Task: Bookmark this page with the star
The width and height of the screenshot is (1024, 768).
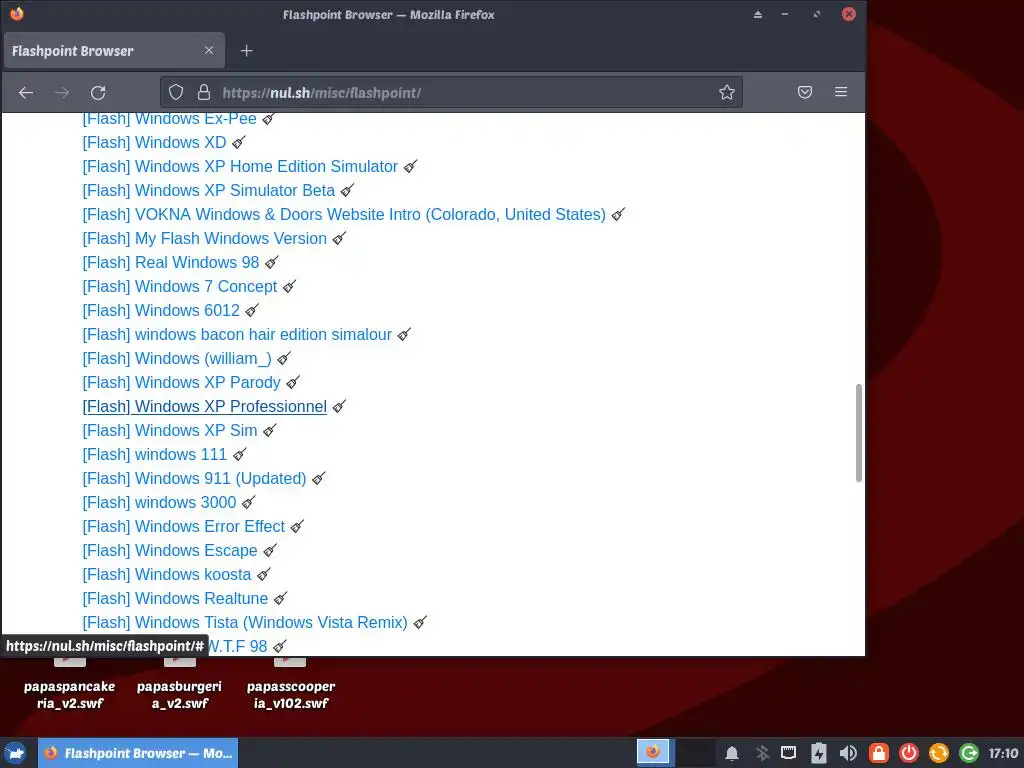Action: tap(727, 92)
